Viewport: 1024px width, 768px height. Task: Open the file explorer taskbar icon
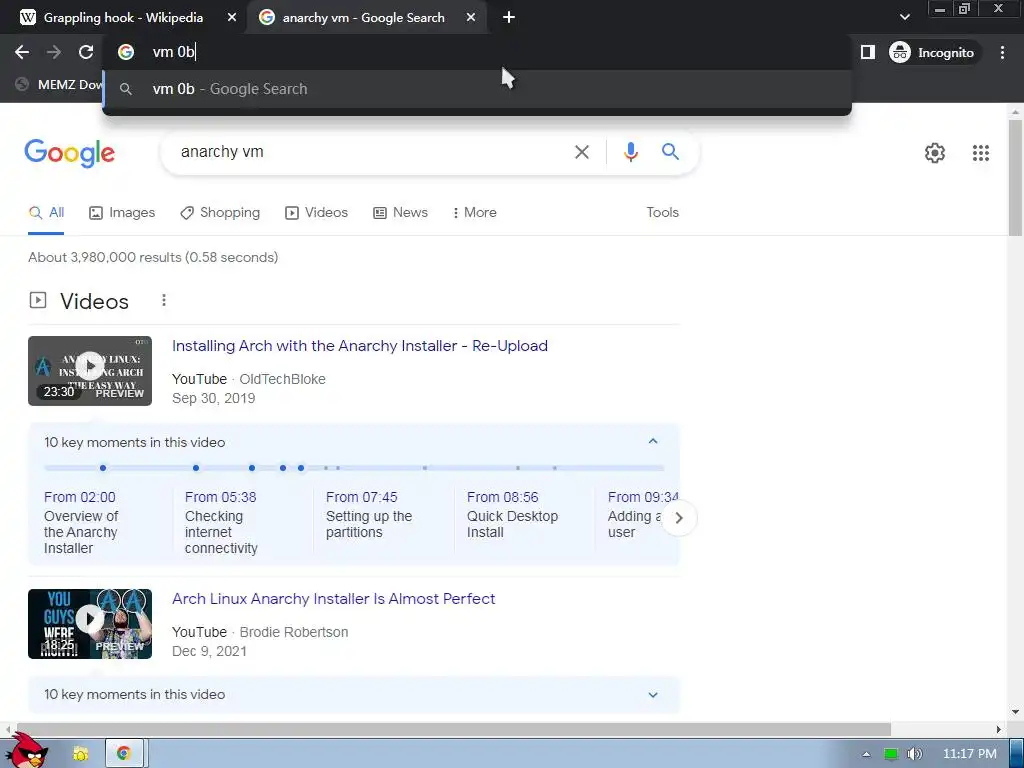(x=80, y=754)
